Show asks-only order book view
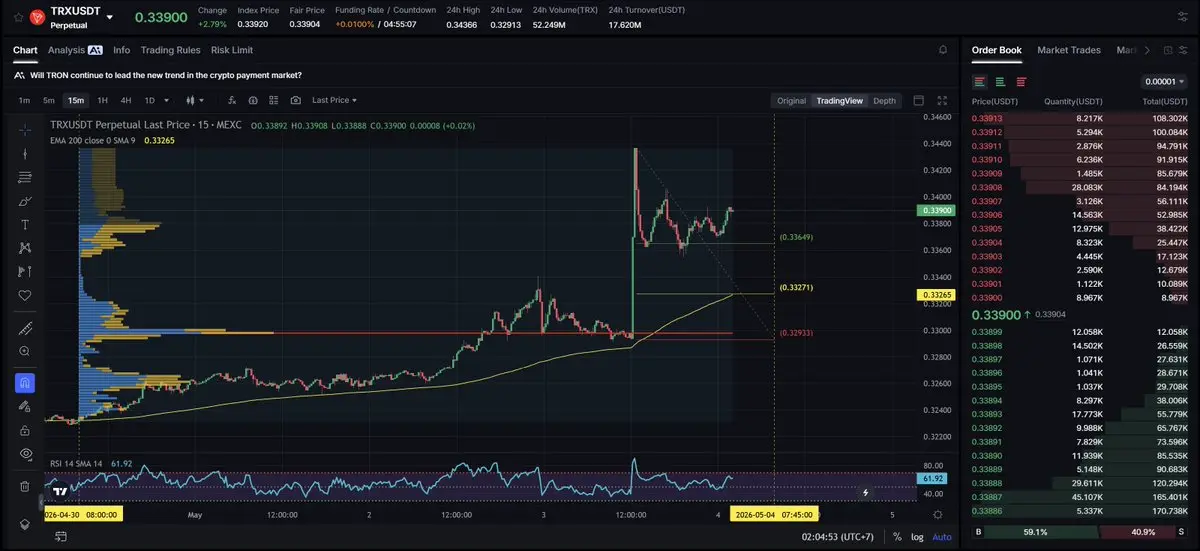This screenshot has width=1200, height=551. [x=1020, y=82]
